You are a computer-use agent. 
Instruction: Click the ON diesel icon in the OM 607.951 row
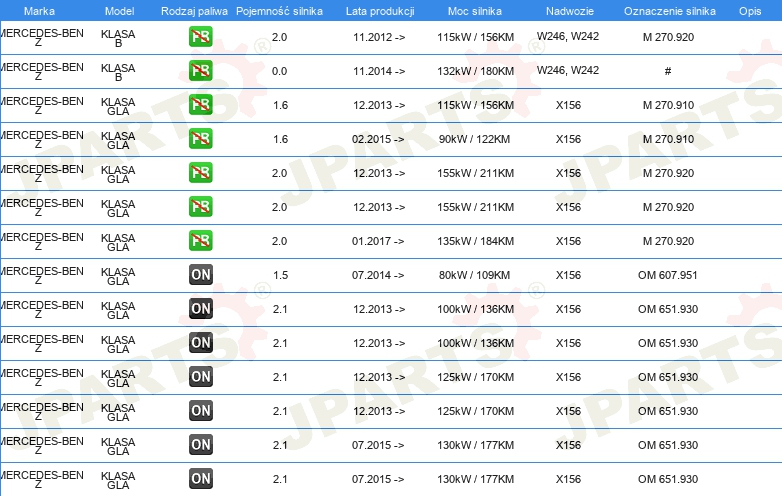coord(200,275)
